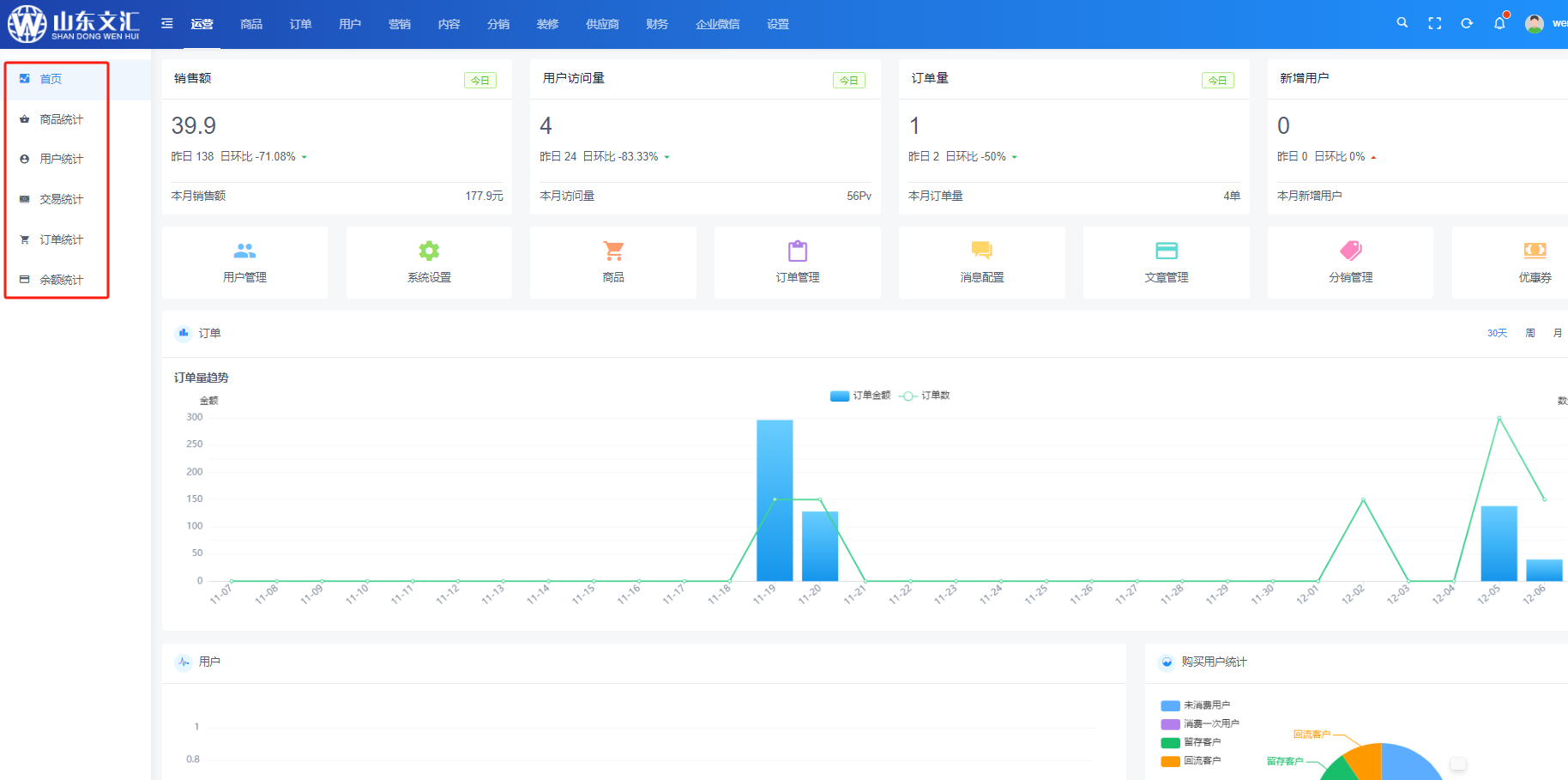The height and width of the screenshot is (780, 1568).
Task: Toggle 未消费用户 pie legend
Action: (x=1196, y=705)
